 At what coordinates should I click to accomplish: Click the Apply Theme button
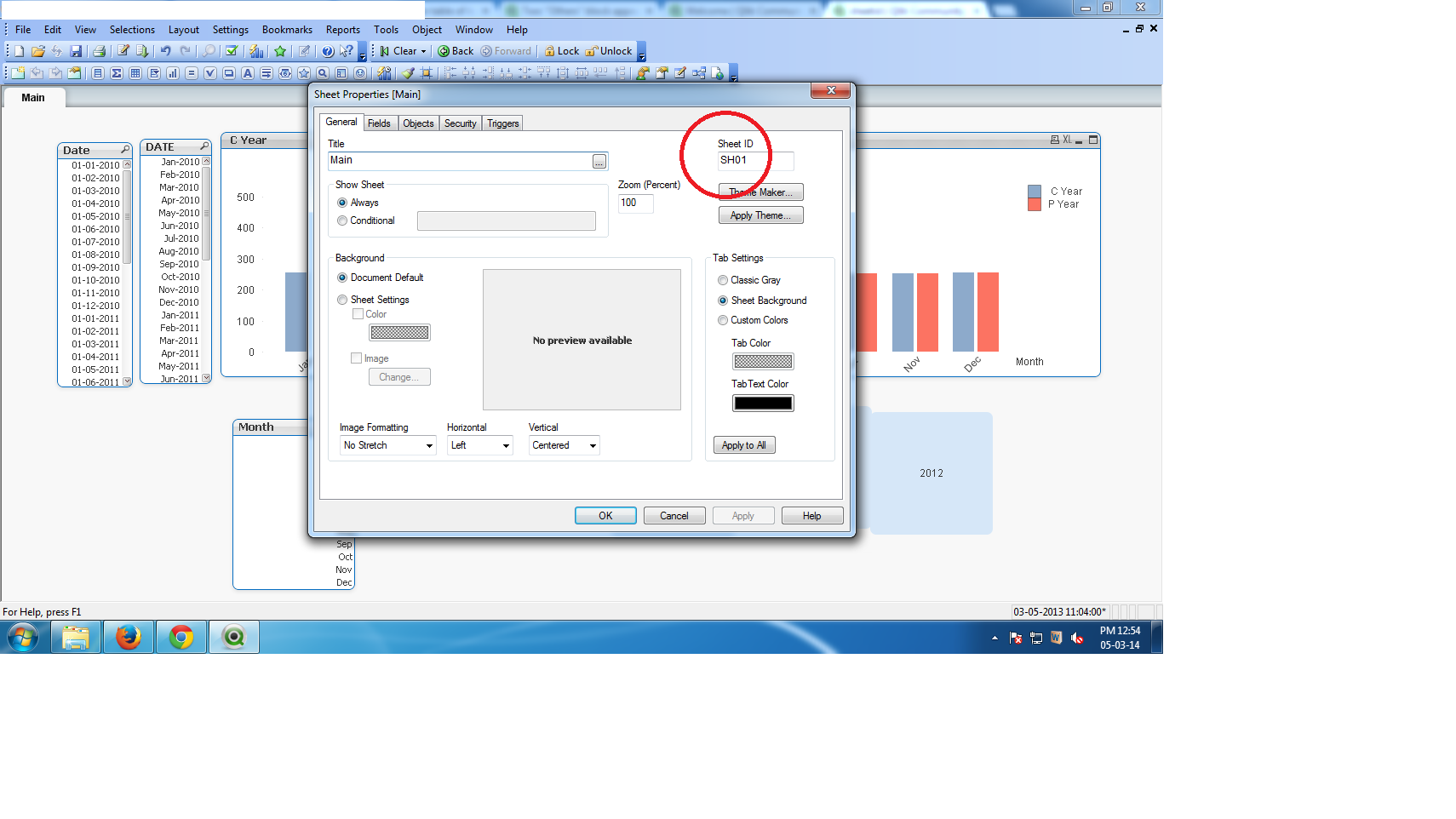(761, 215)
